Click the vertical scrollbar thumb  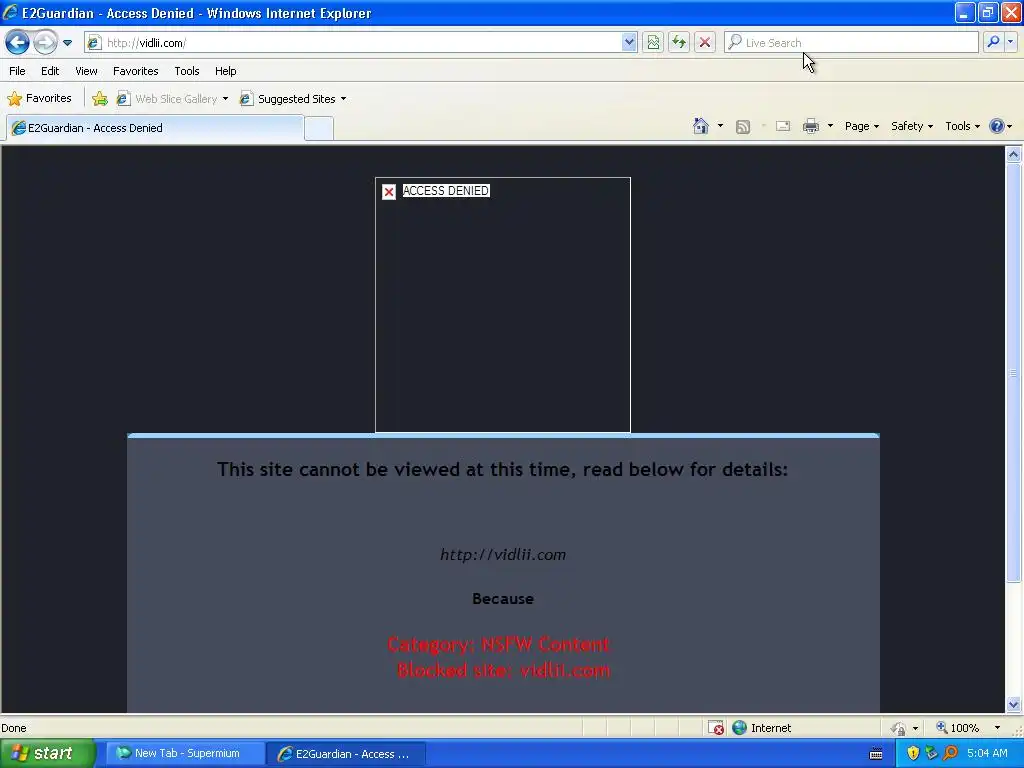1014,372
